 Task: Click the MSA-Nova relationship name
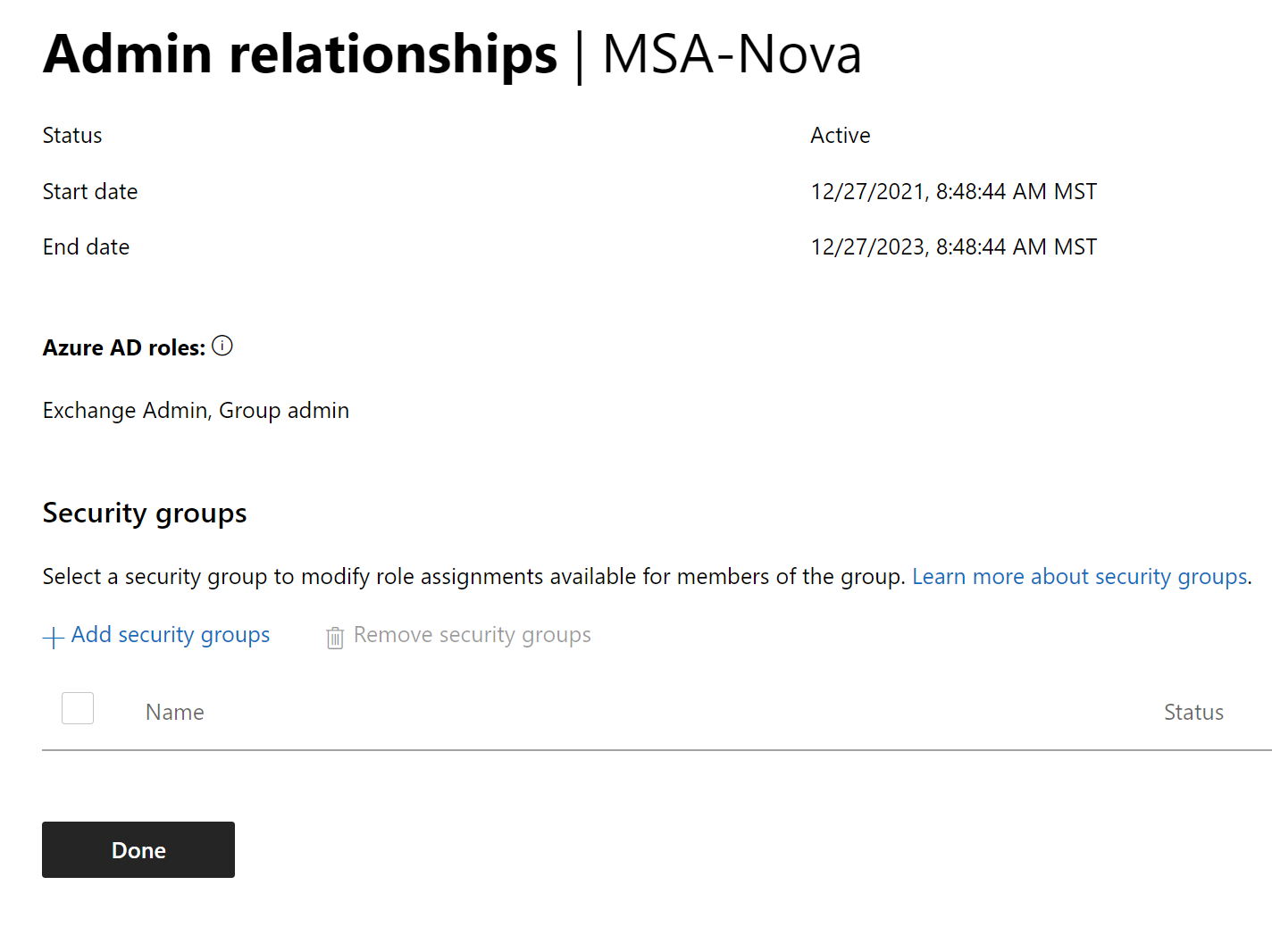tap(732, 54)
